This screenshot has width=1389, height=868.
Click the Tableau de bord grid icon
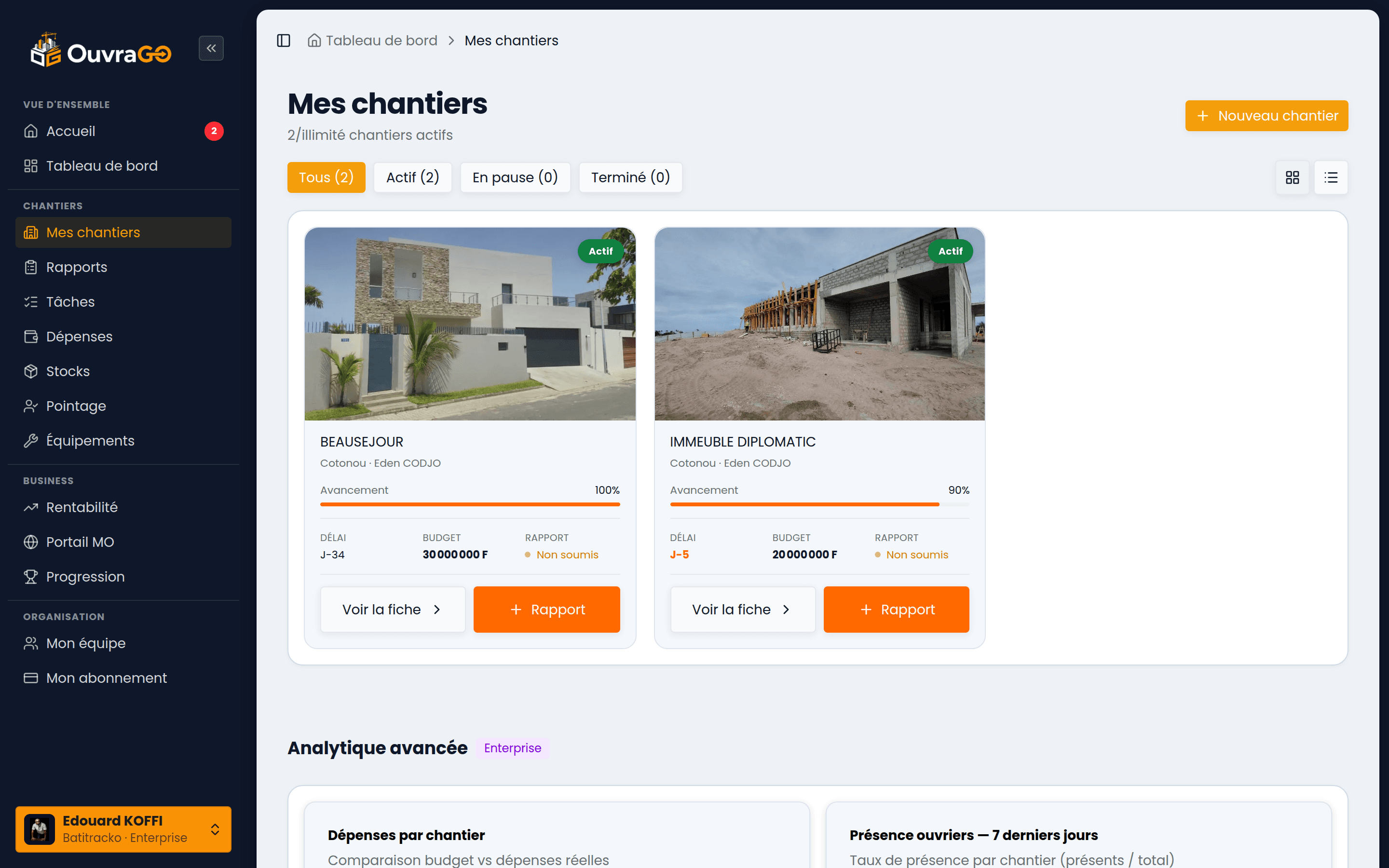31,166
